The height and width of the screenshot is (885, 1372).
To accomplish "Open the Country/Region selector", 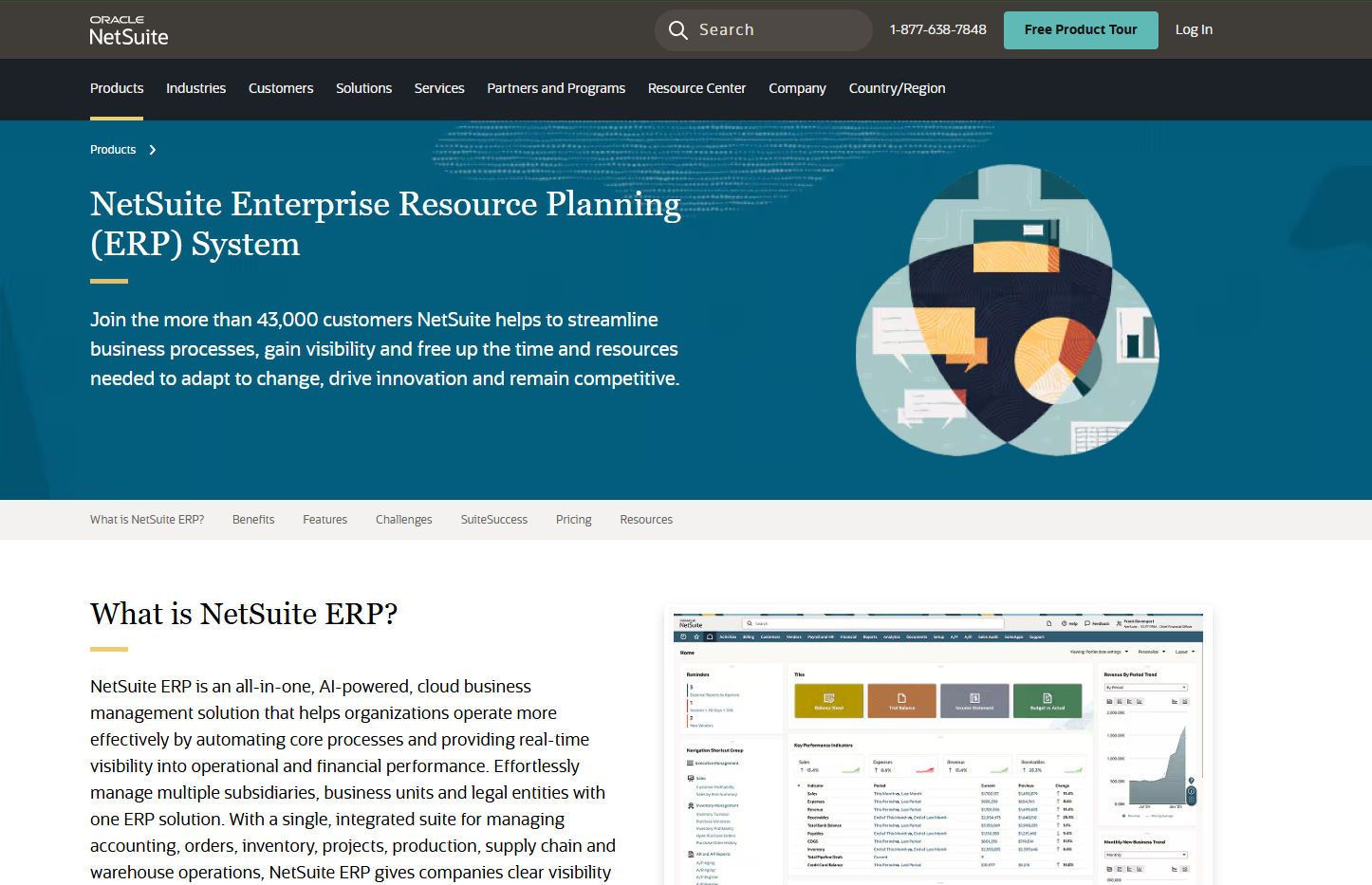I will [x=896, y=88].
